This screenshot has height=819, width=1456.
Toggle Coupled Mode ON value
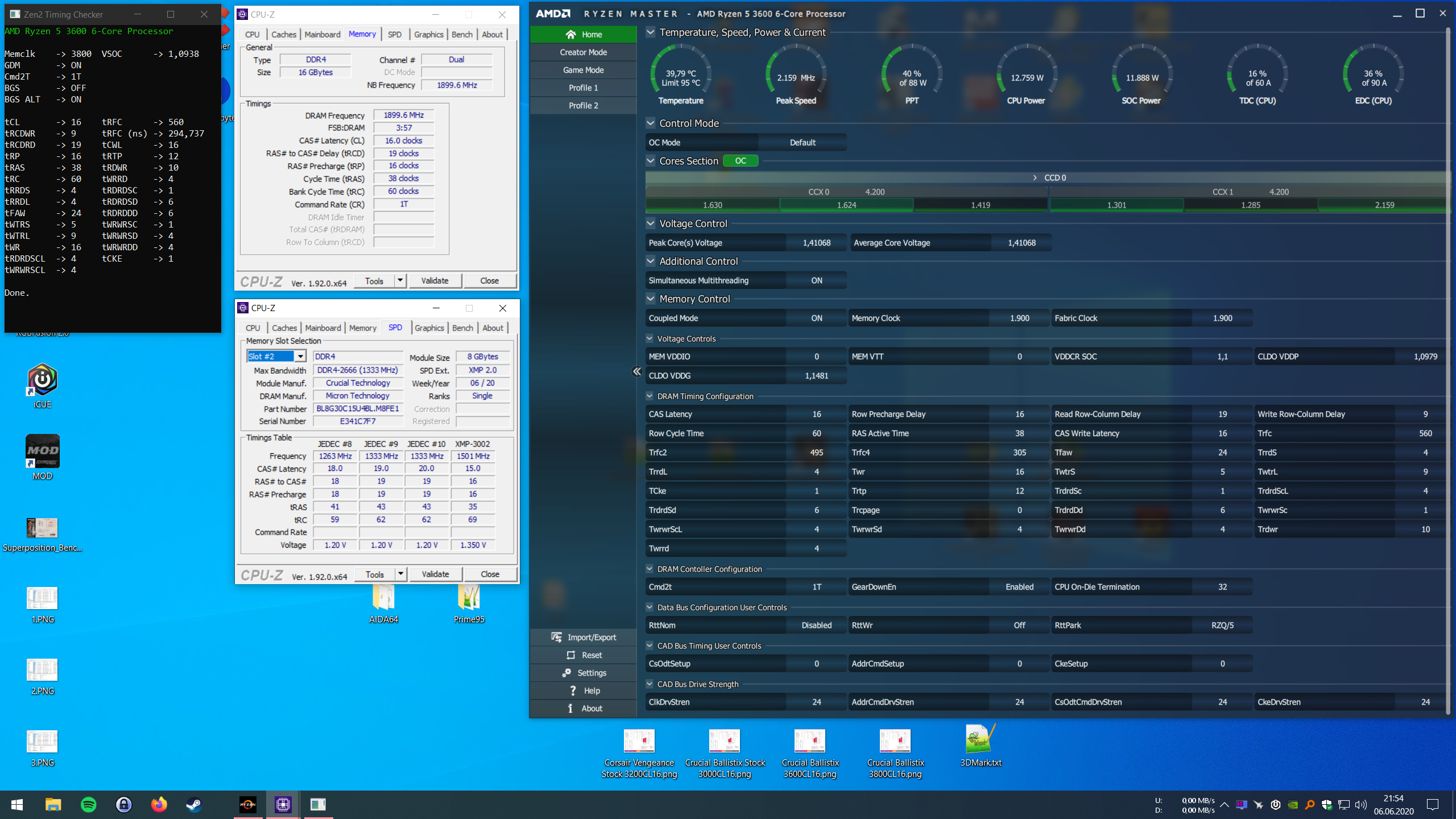pos(816,318)
